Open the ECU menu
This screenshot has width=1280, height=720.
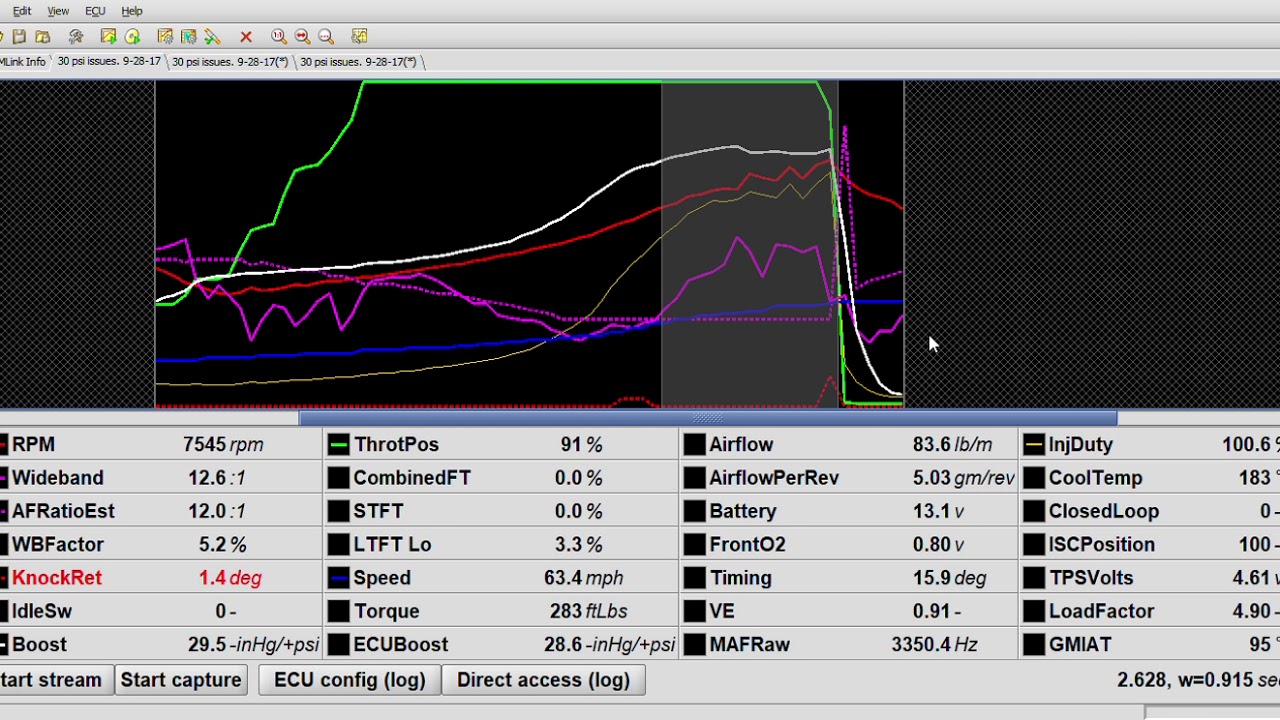coord(95,11)
